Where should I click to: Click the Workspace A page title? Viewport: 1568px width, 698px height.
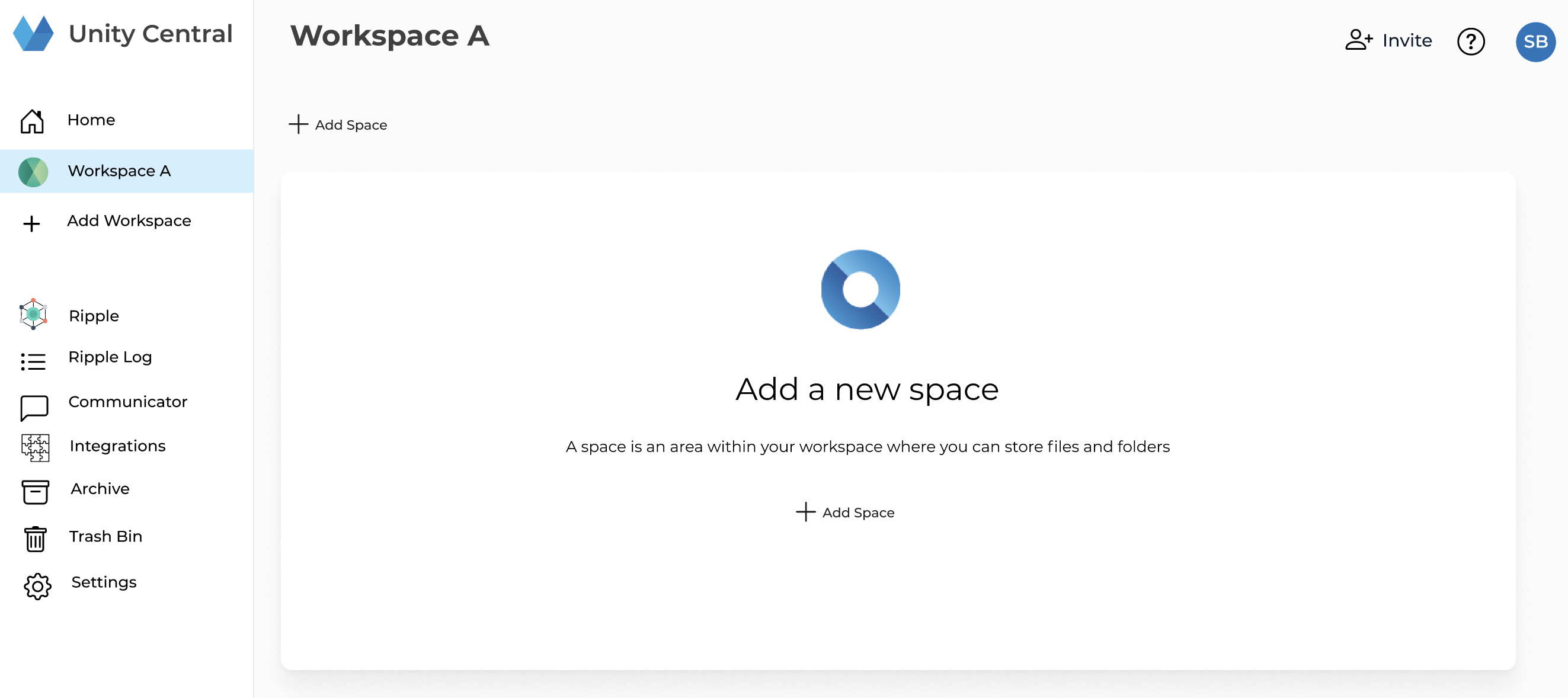point(390,37)
